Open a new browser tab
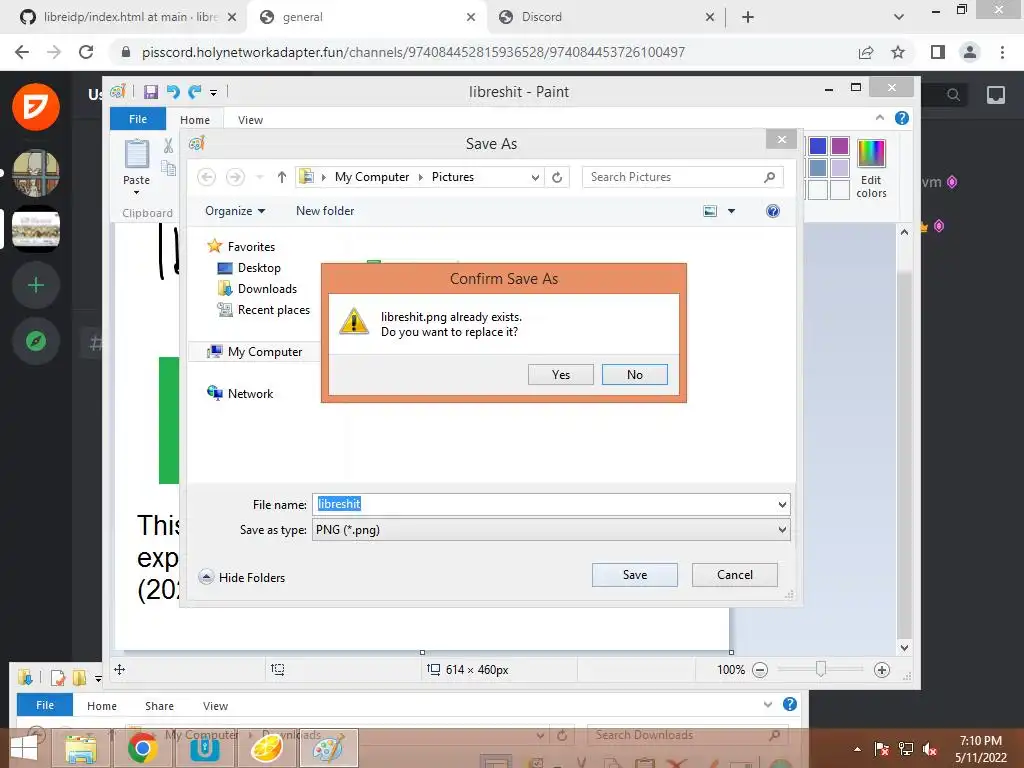This screenshot has height=768, width=1024. [x=748, y=17]
